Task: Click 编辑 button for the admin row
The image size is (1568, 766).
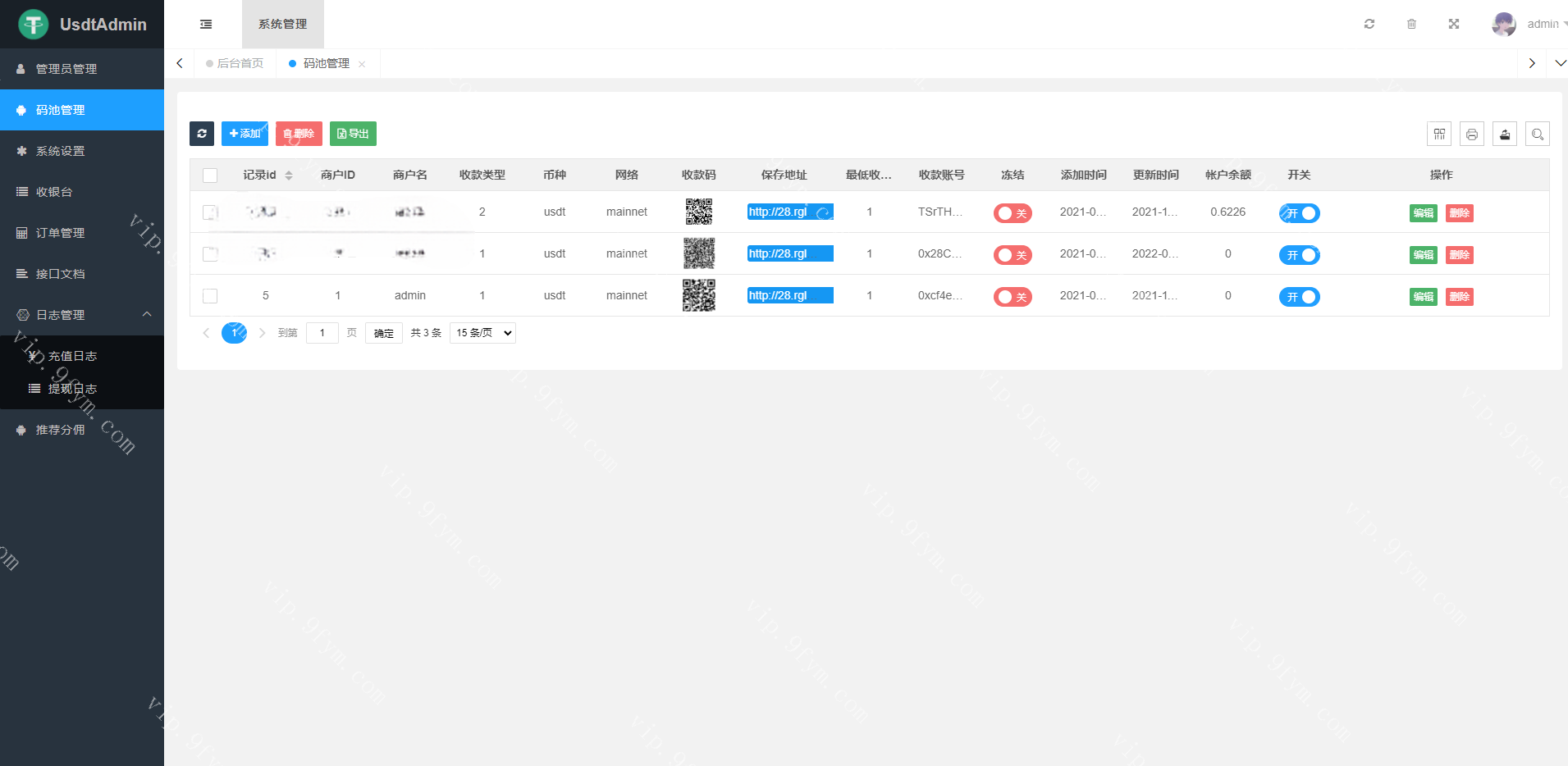Action: point(1423,296)
